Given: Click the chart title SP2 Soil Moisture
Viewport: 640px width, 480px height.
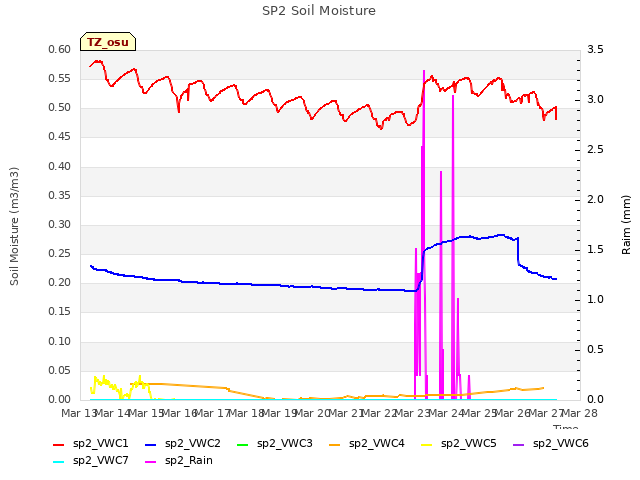Looking at the screenshot, I should pyautogui.click(x=319, y=11).
